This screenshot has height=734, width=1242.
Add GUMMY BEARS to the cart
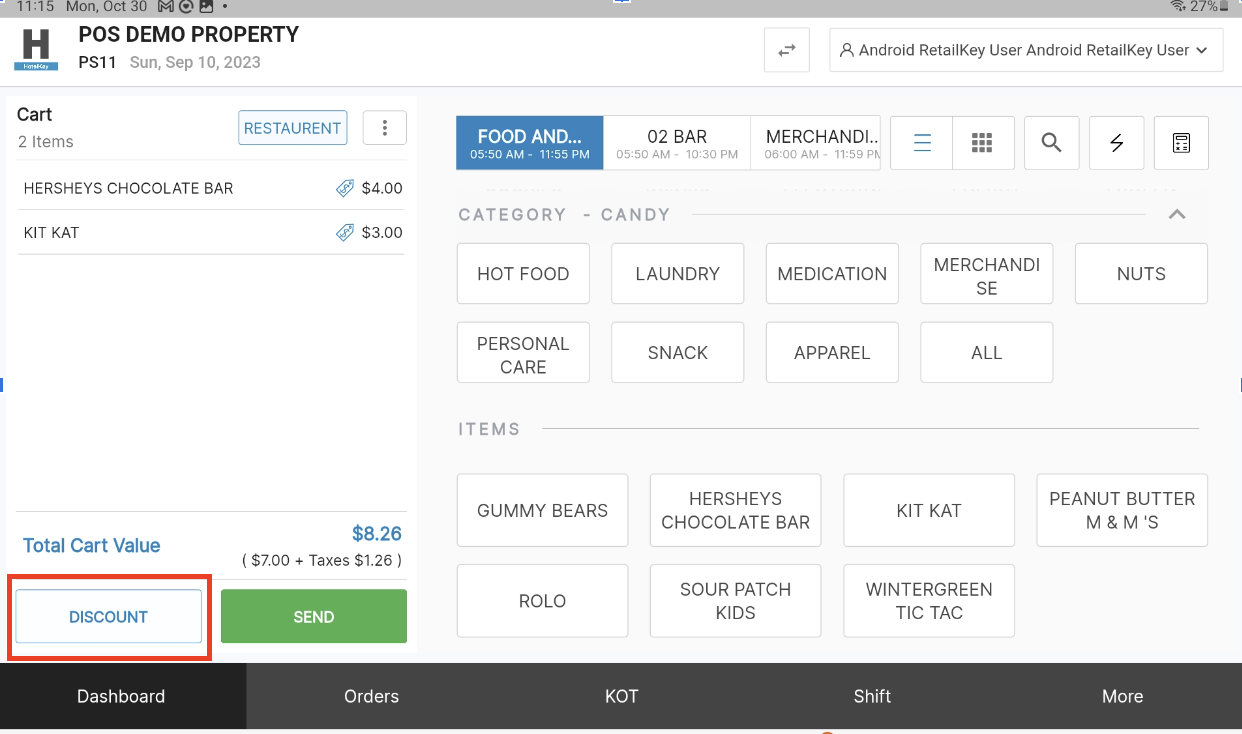coord(542,510)
